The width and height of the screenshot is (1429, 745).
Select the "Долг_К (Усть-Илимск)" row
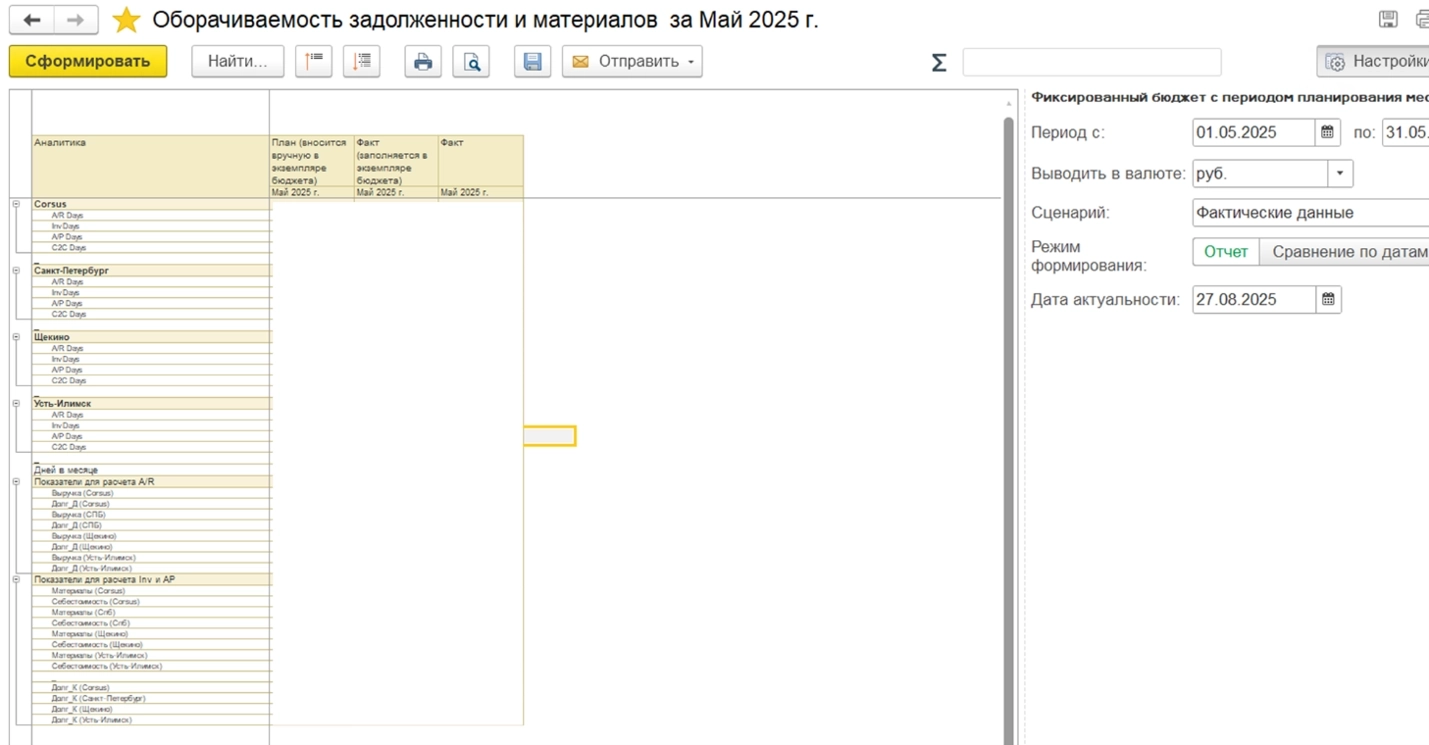tap(151, 720)
